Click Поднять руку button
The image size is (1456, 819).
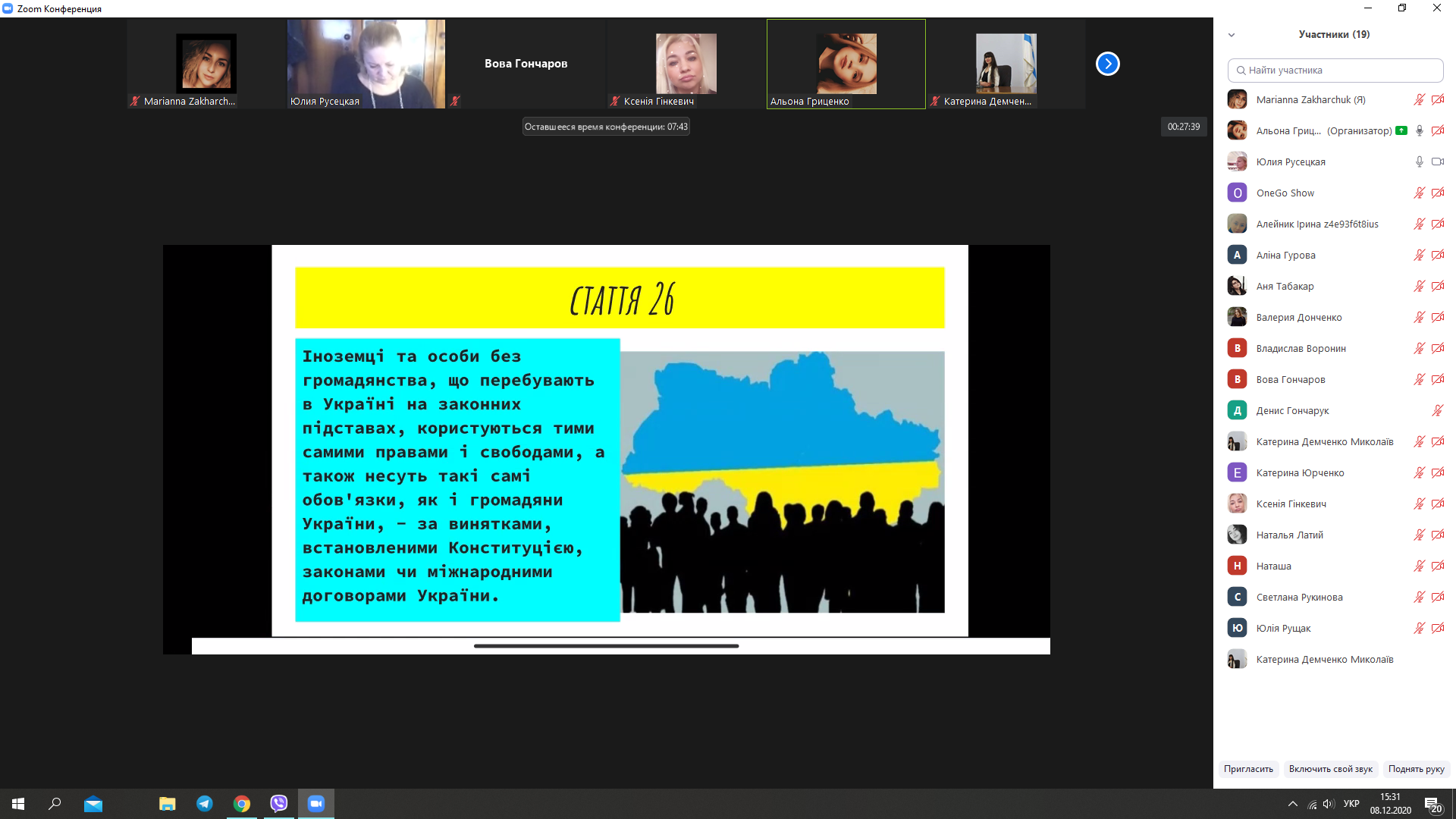click(1416, 769)
